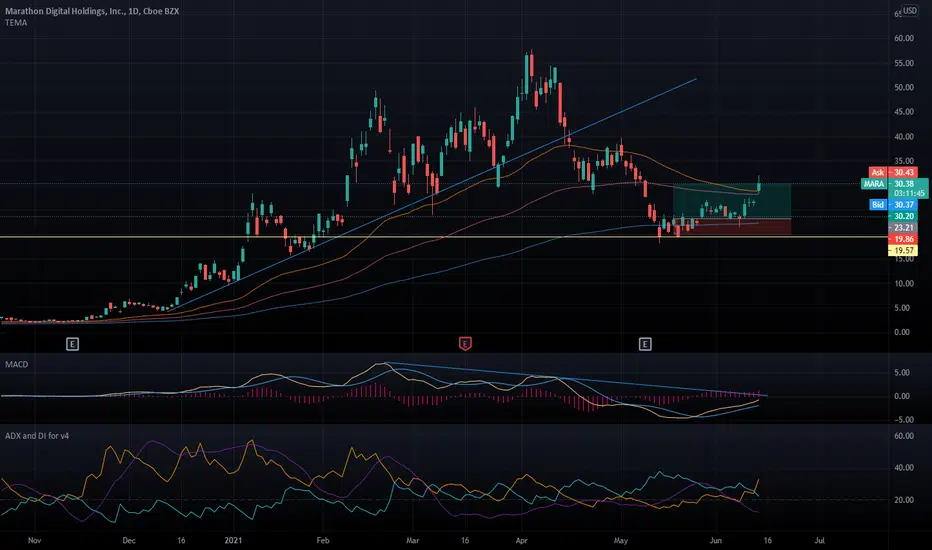Select the blue descending trendline on MACD
The height and width of the screenshot is (550, 932).
[x=577, y=379]
